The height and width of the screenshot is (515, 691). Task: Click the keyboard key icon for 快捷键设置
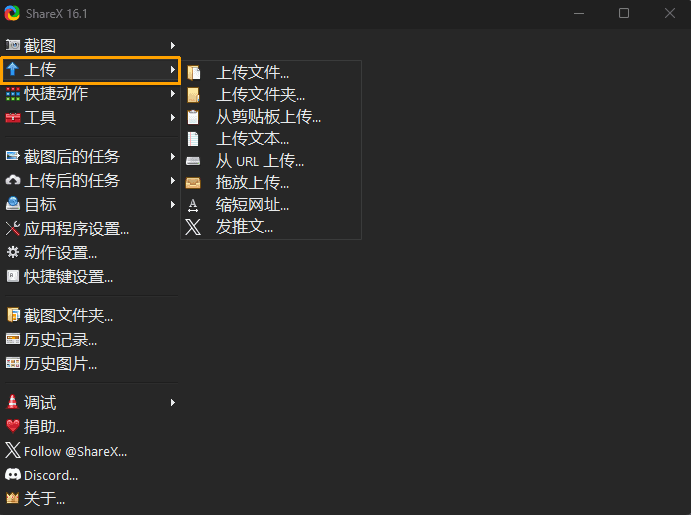click(x=13, y=276)
